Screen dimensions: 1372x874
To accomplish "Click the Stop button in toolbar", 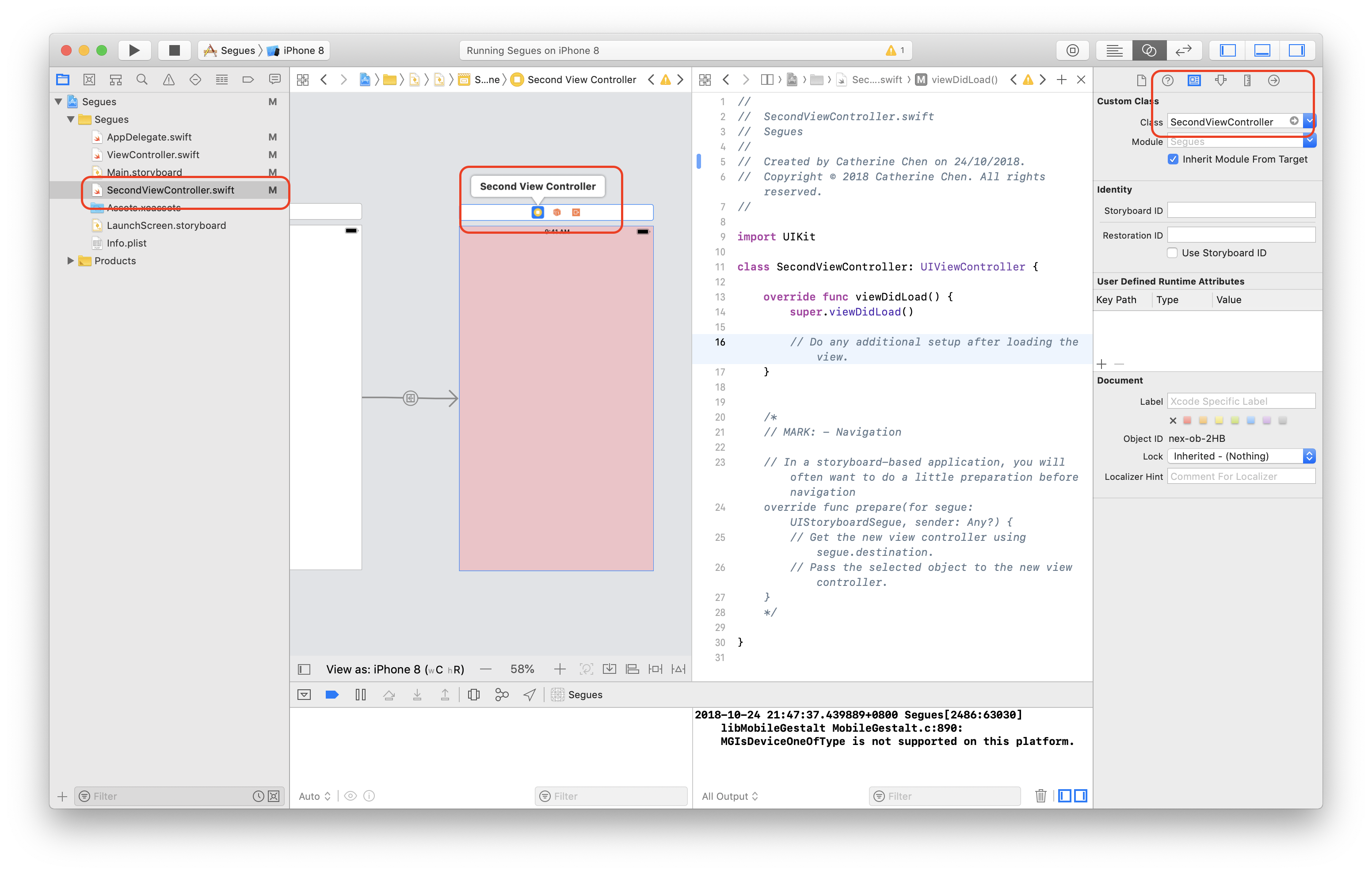I will 174,50.
